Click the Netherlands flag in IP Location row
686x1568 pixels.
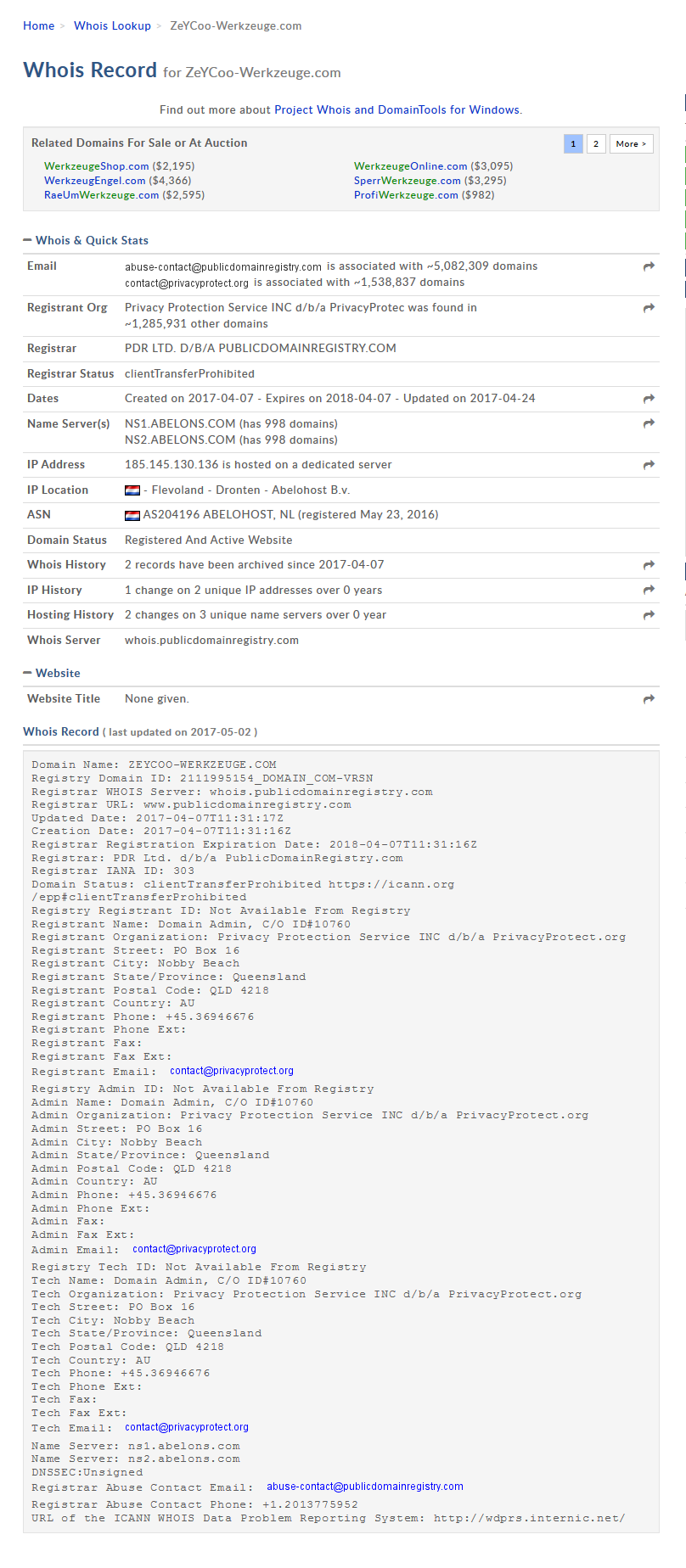click(x=132, y=490)
